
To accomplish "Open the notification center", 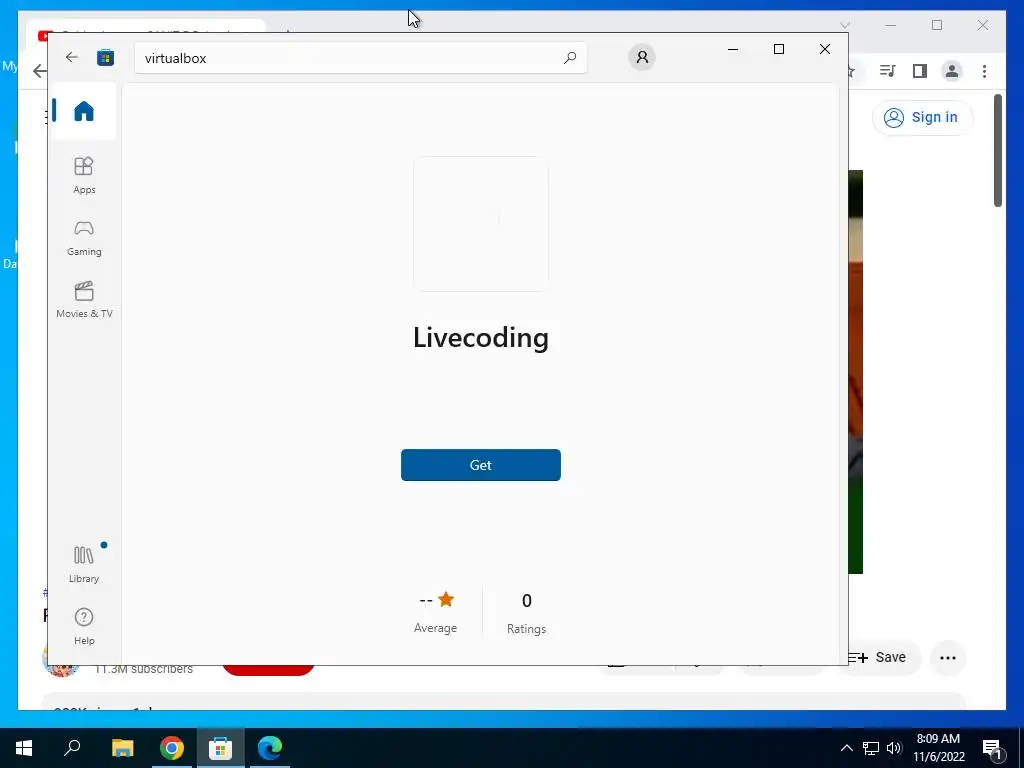I will click(x=993, y=748).
